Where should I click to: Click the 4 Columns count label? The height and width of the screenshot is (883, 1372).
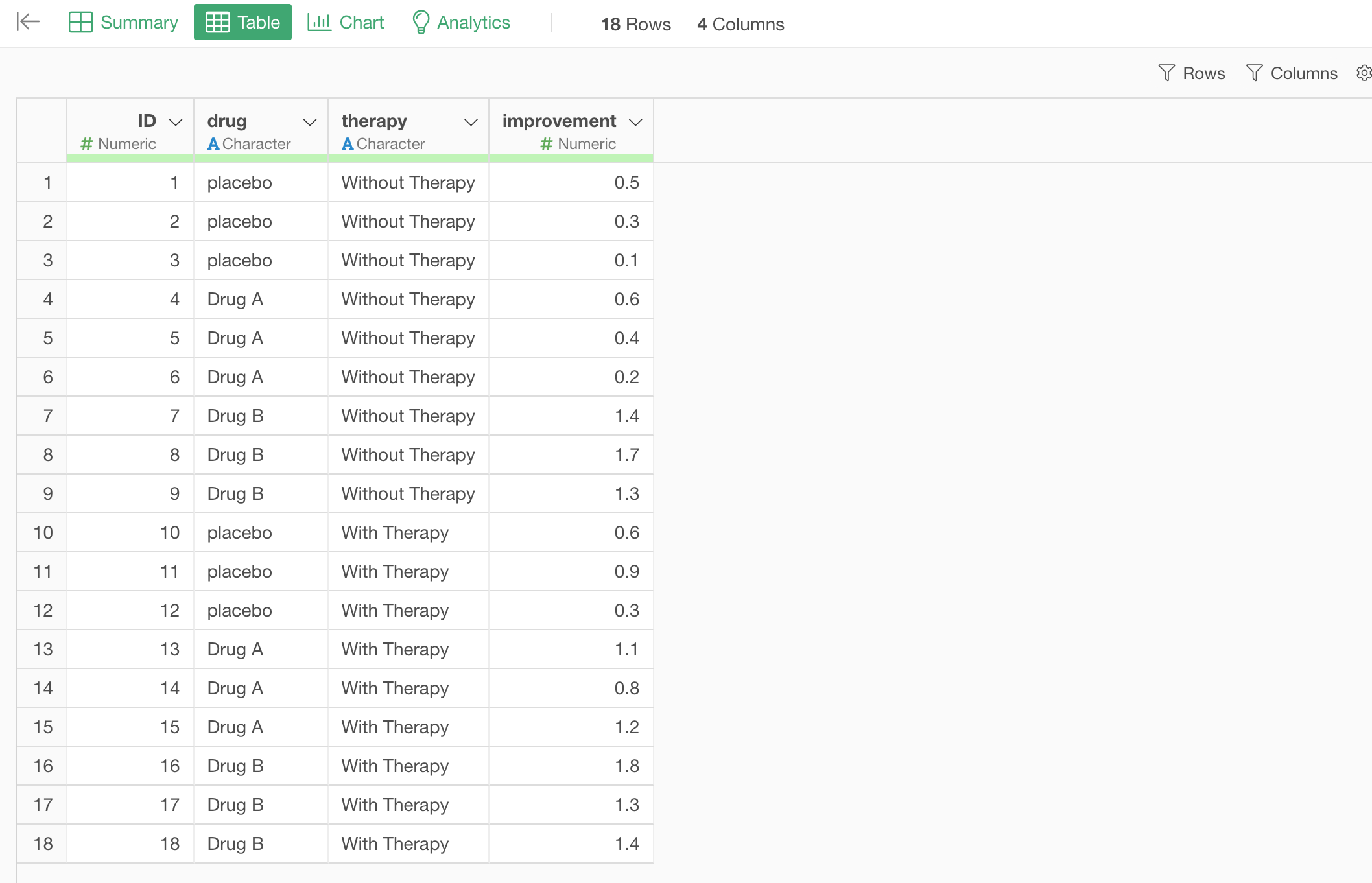[x=740, y=24]
